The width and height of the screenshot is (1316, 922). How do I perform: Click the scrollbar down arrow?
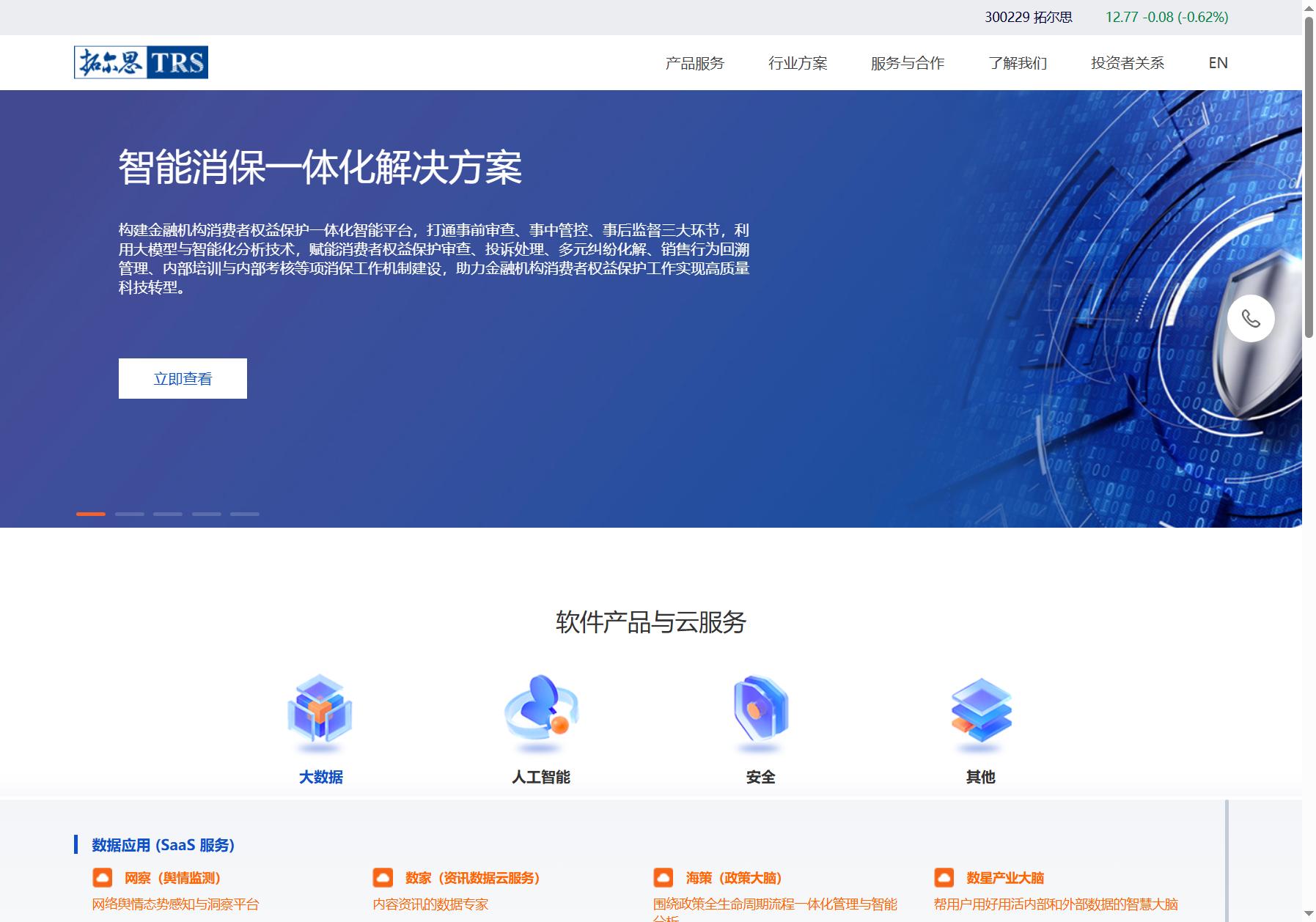(1309, 915)
